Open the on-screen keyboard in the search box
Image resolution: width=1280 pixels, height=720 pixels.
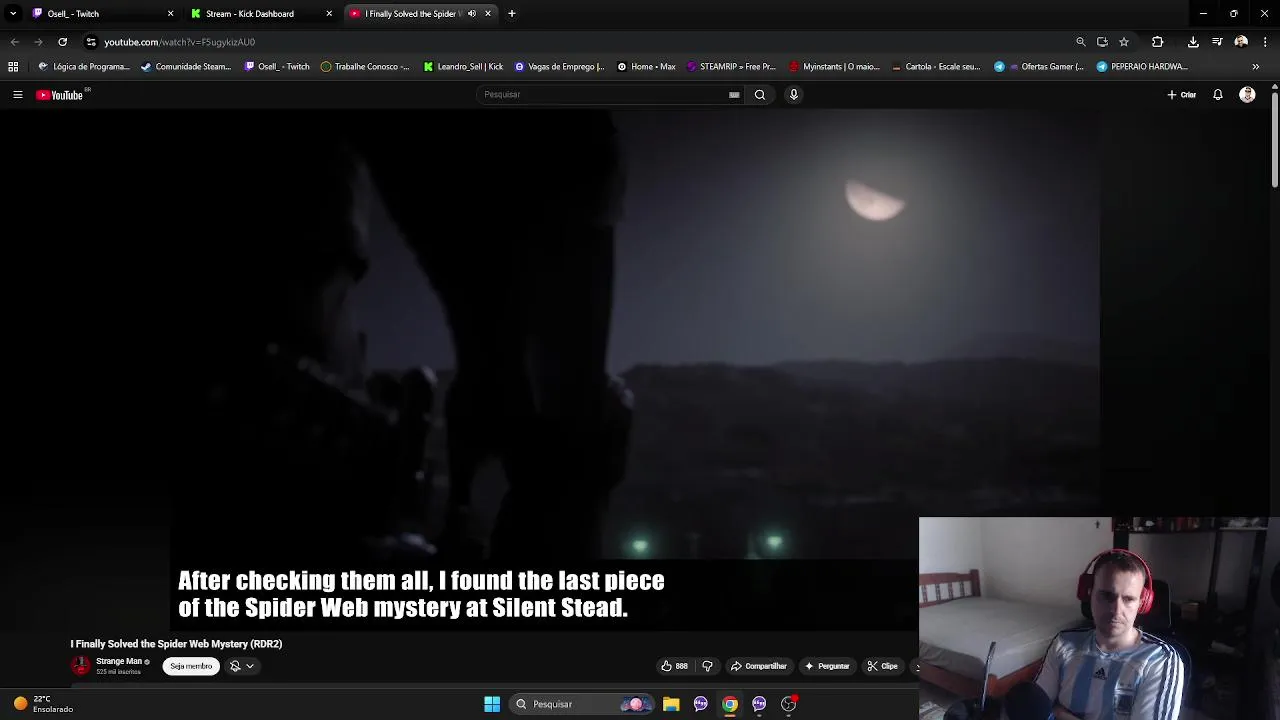(734, 95)
